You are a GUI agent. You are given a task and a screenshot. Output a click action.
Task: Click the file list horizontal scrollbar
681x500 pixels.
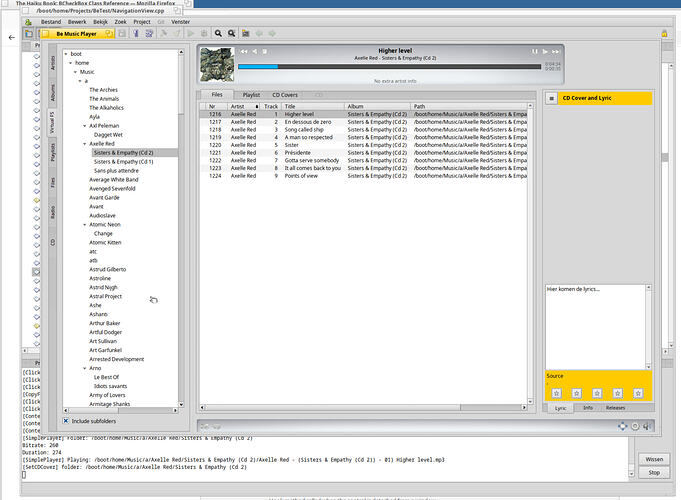click(363, 407)
